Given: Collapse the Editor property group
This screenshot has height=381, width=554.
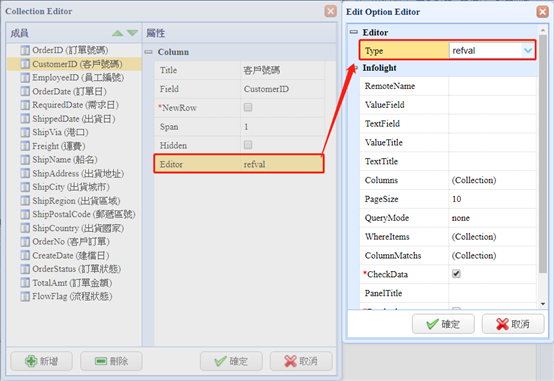Looking at the screenshot, I should 354,32.
